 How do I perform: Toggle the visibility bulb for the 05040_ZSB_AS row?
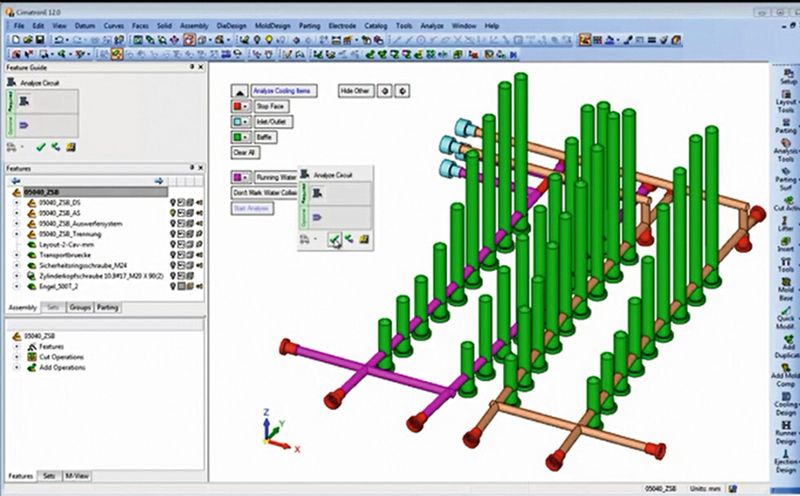[x=173, y=213]
